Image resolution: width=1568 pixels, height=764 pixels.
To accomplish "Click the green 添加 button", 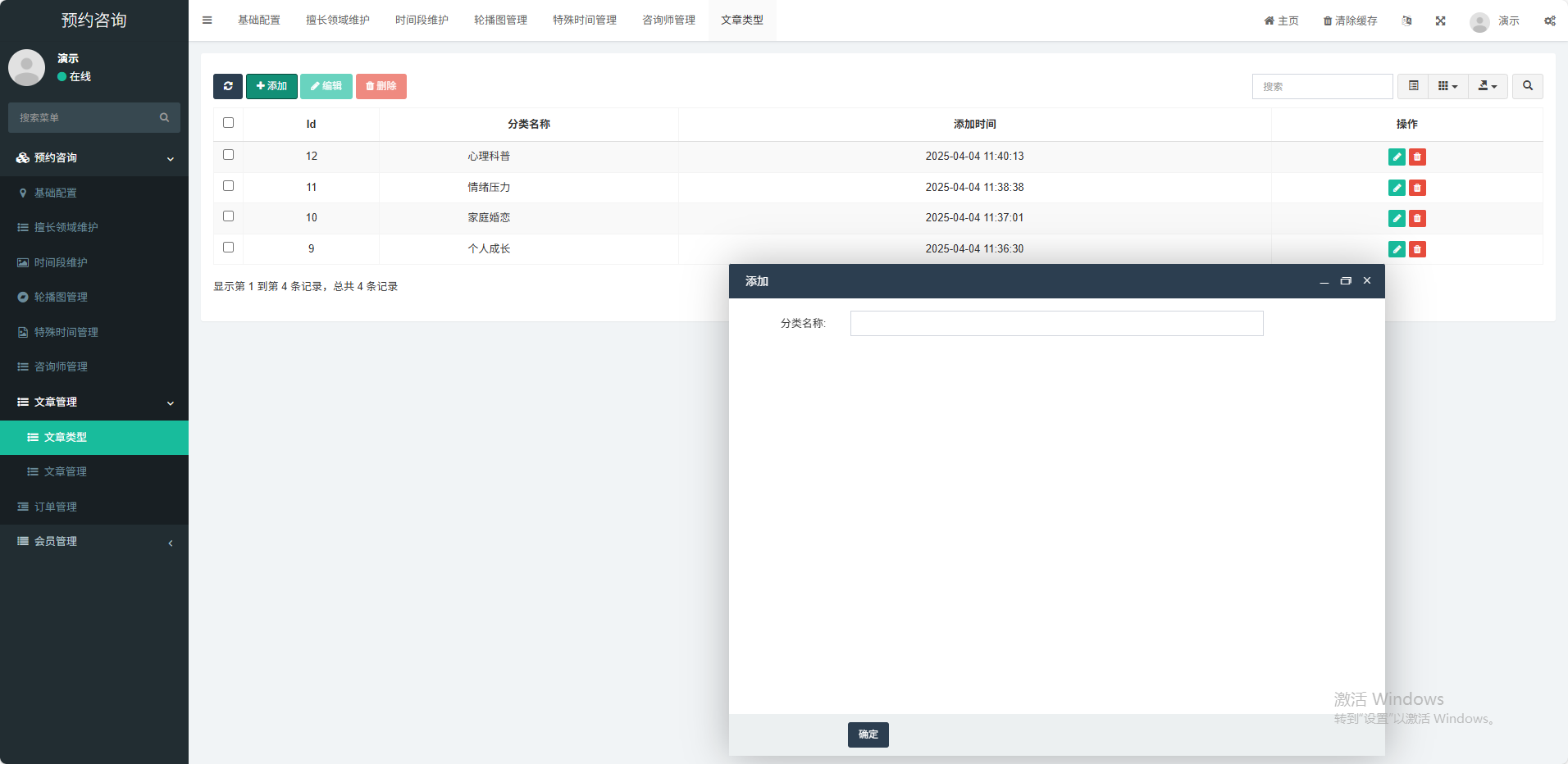I will [x=271, y=86].
